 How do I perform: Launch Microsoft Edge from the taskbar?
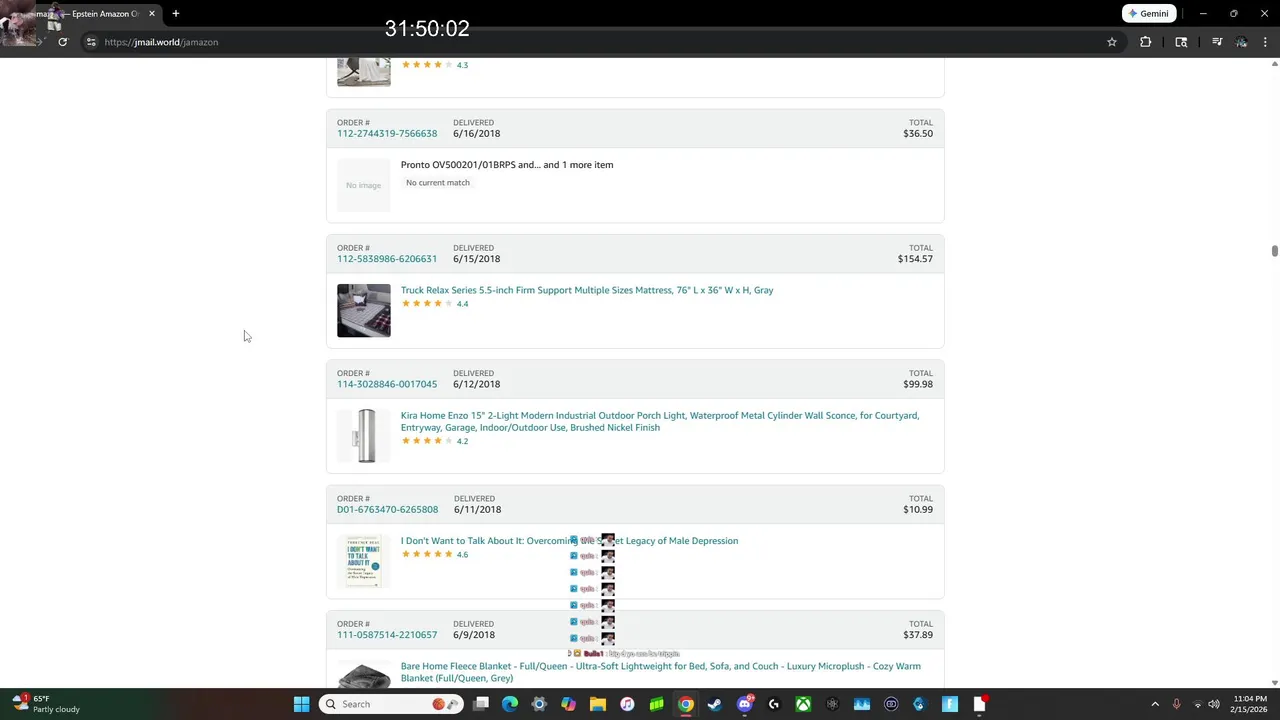(510, 704)
